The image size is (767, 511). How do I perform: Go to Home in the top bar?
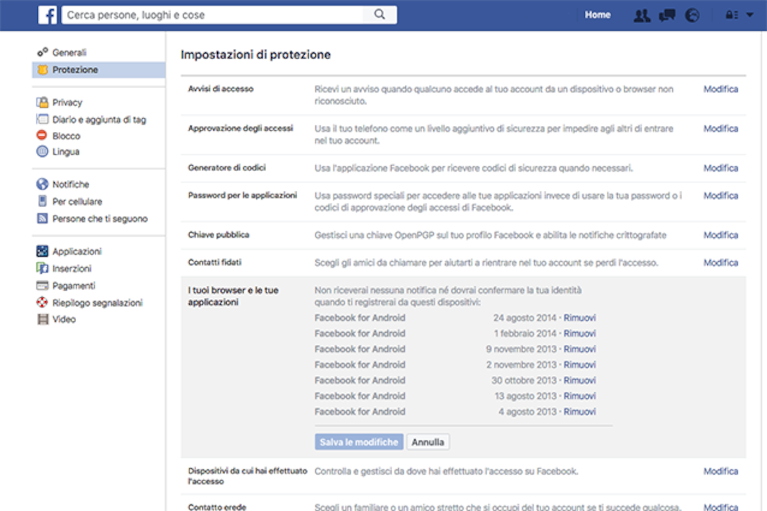click(x=597, y=15)
